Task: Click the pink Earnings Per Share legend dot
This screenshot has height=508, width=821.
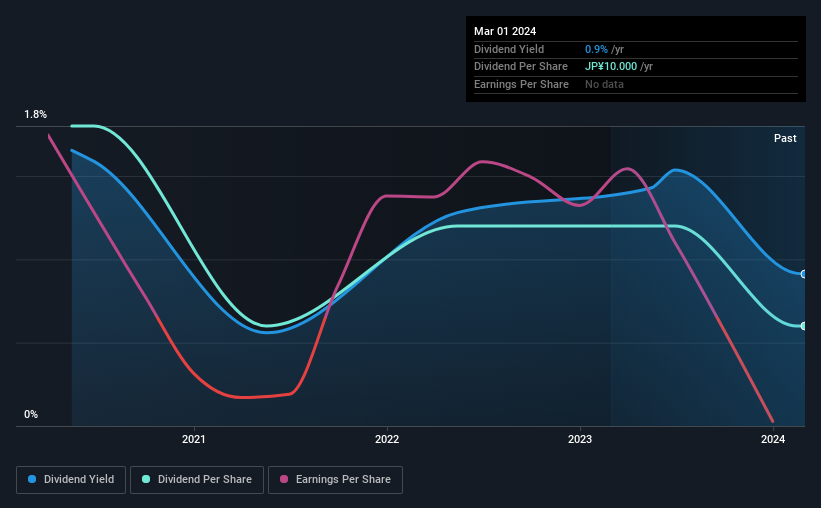Action: pyautogui.click(x=284, y=479)
